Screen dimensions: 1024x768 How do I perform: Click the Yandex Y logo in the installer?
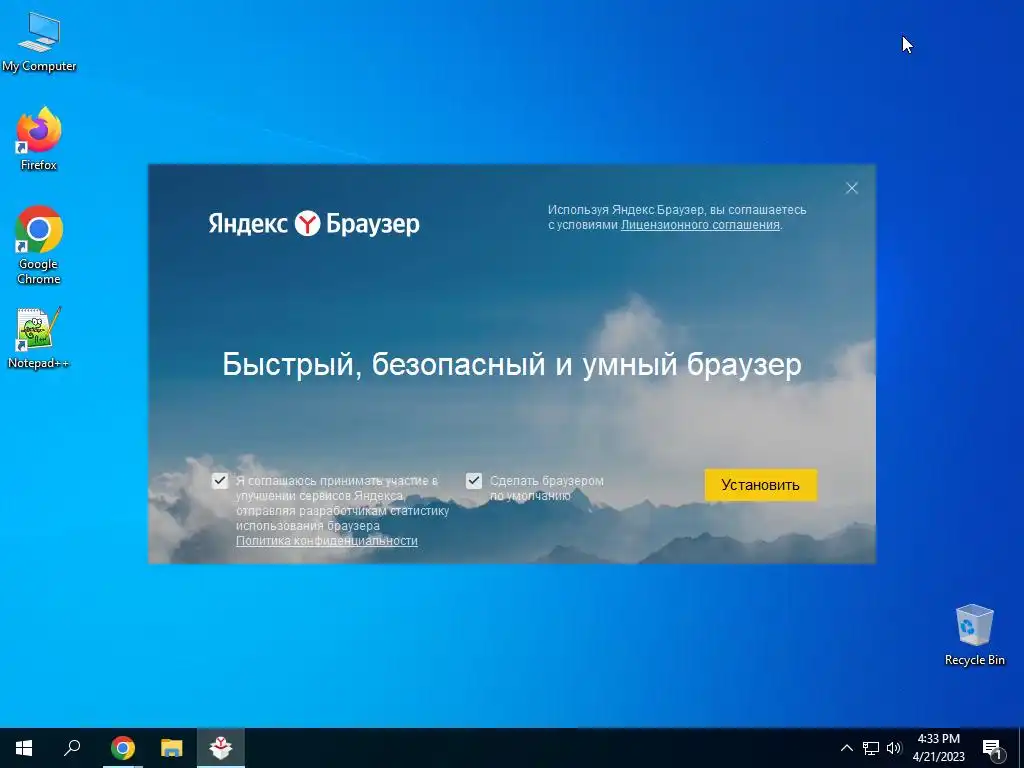(307, 223)
